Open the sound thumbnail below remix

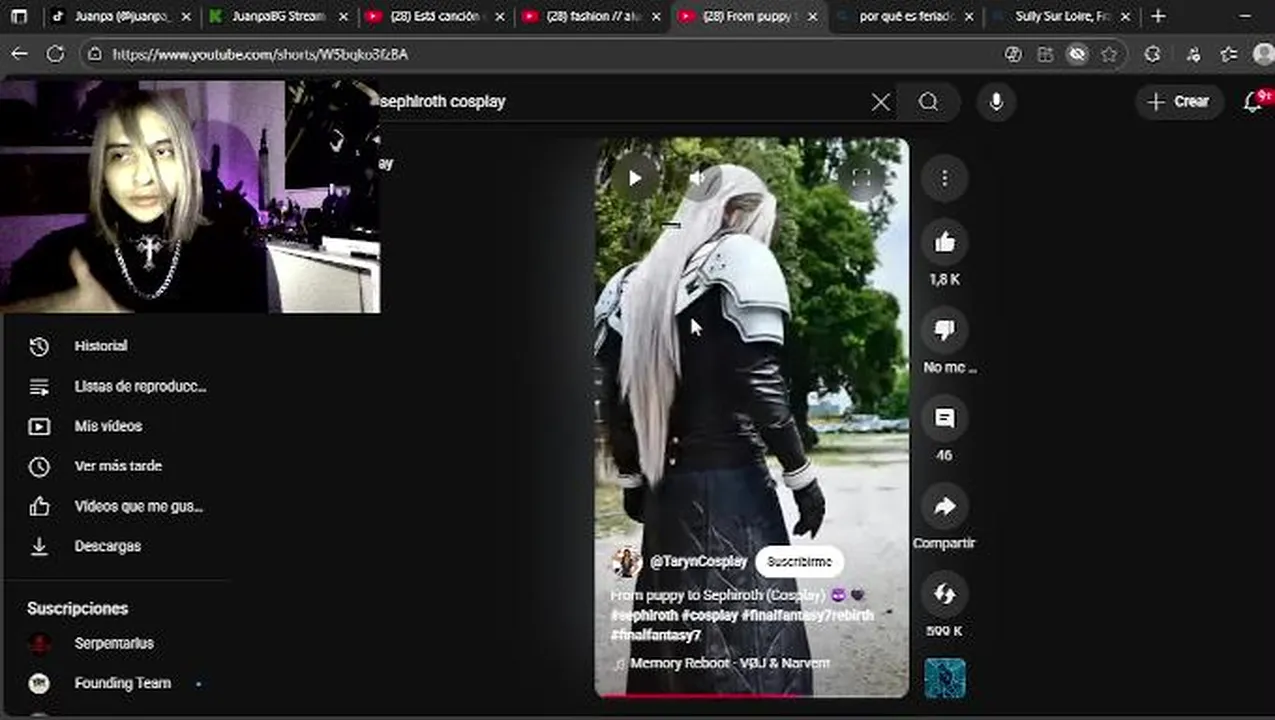pos(945,678)
